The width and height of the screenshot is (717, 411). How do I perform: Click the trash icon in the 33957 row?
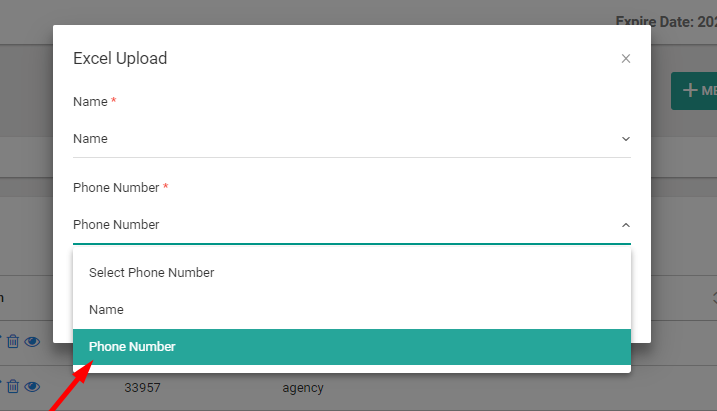(13, 387)
